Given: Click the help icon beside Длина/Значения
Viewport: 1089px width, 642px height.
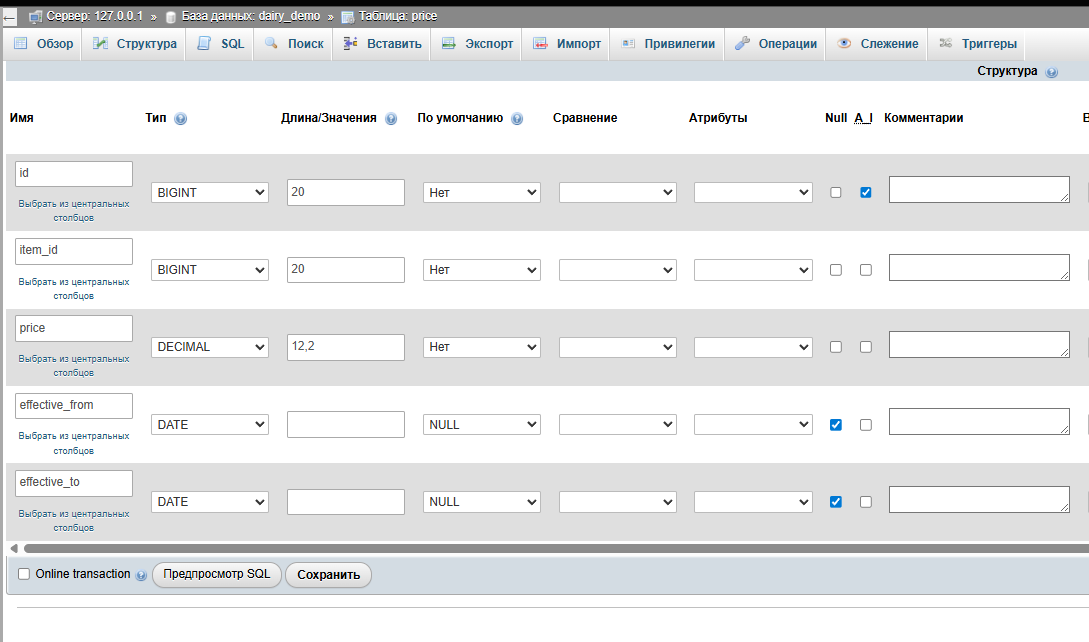Looking at the screenshot, I should 391,118.
